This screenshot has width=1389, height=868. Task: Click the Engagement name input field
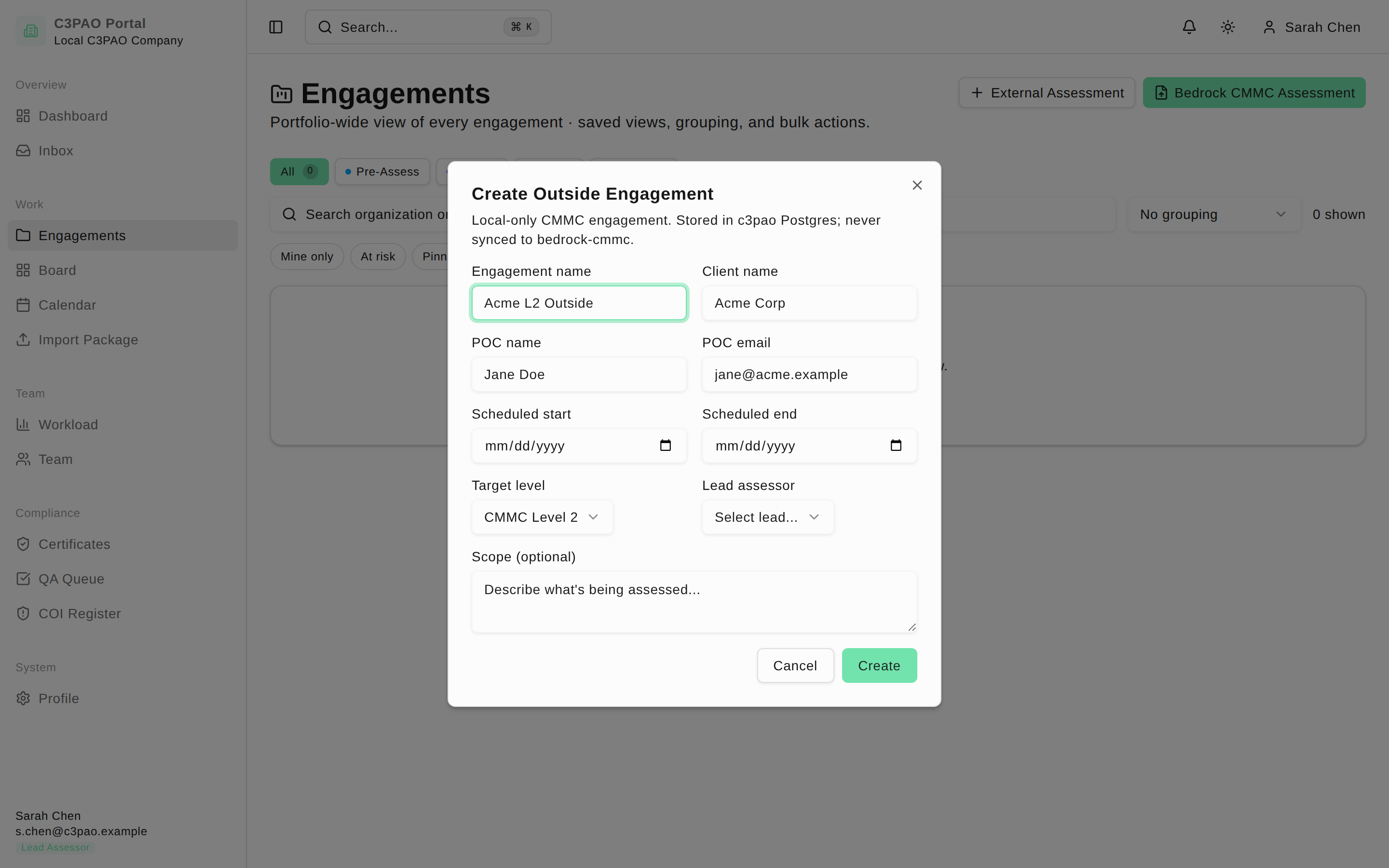pyautogui.click(x=579, y=302)
